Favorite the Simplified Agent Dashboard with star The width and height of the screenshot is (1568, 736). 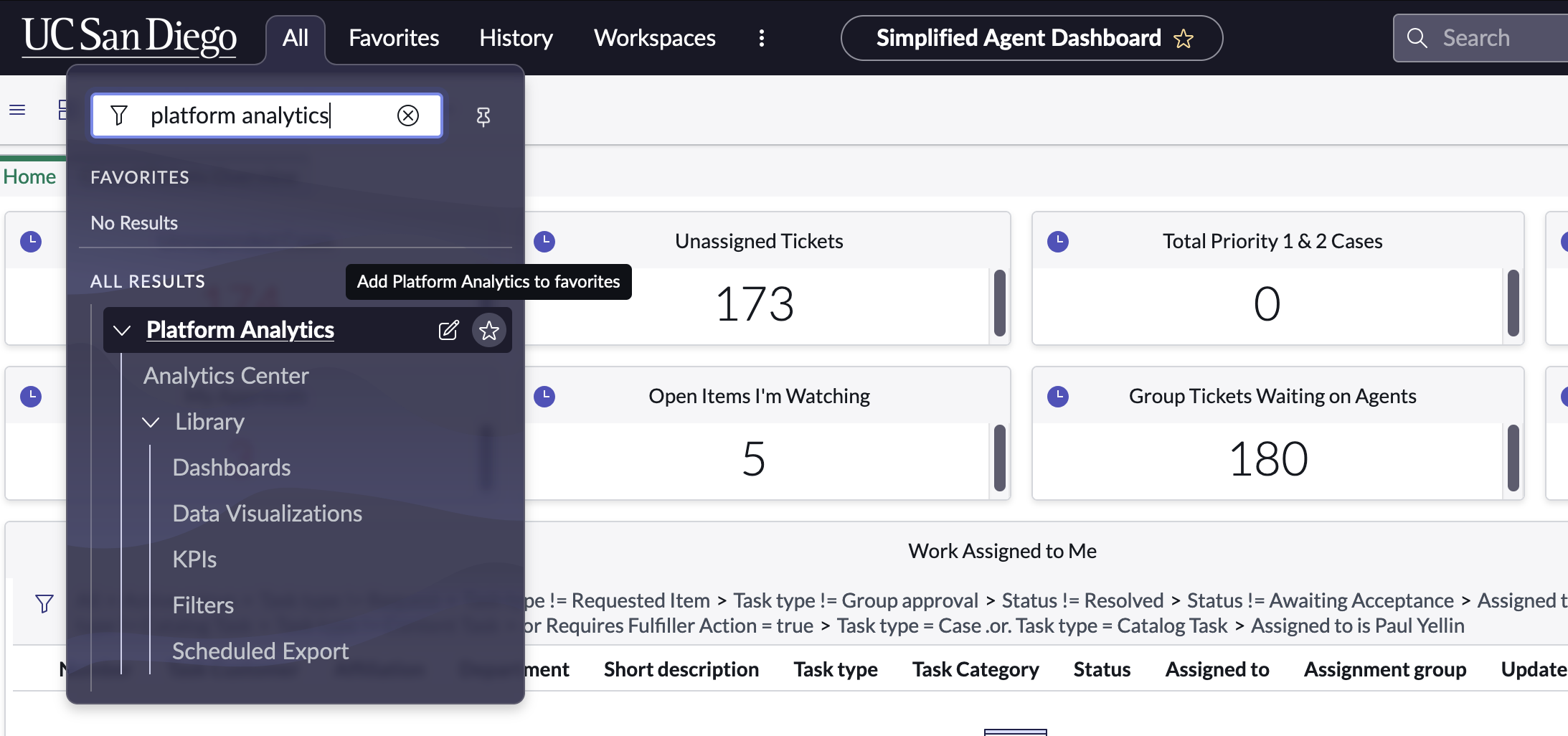(x=1184, y=39)
